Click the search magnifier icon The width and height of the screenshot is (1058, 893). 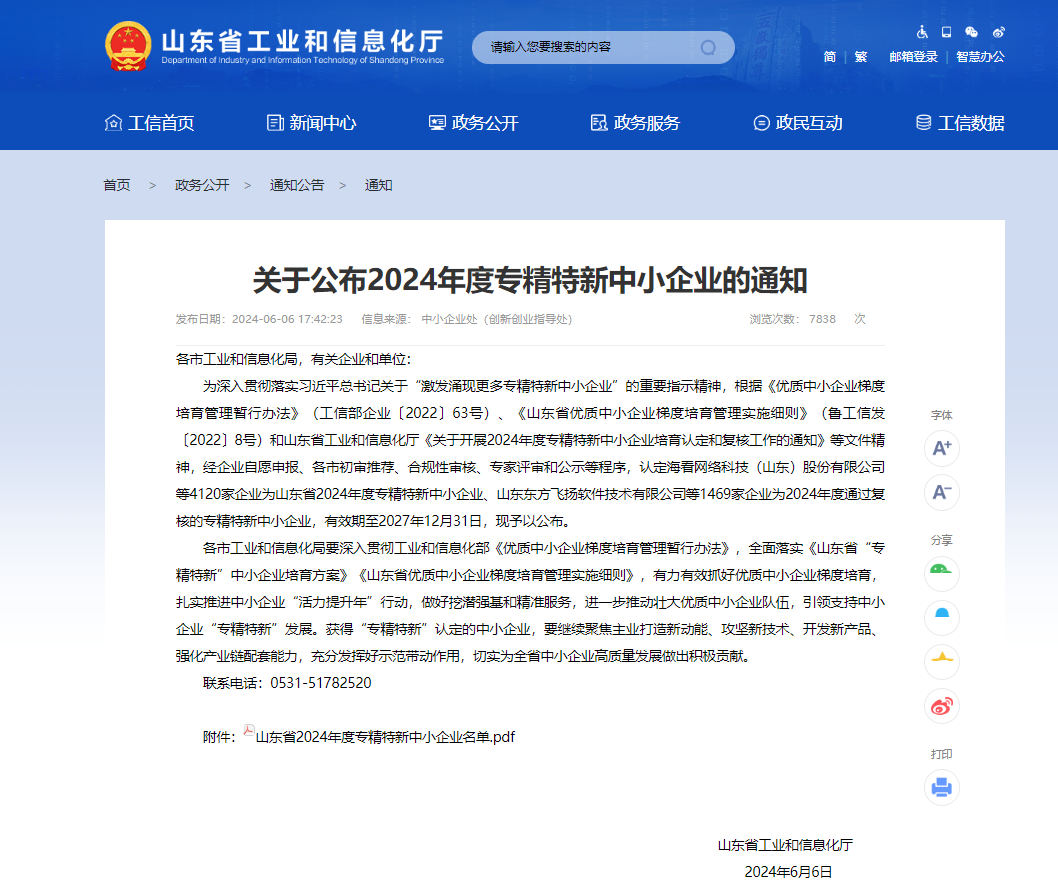708,47
